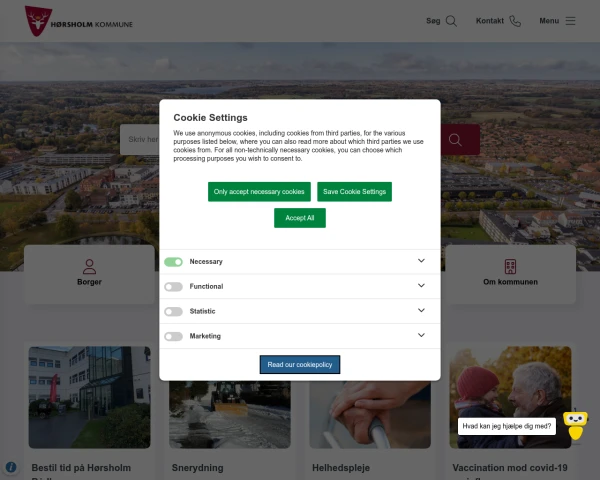600x480 pixels.
Task: Click the Functional category label
Action: (x=206, y=287)
